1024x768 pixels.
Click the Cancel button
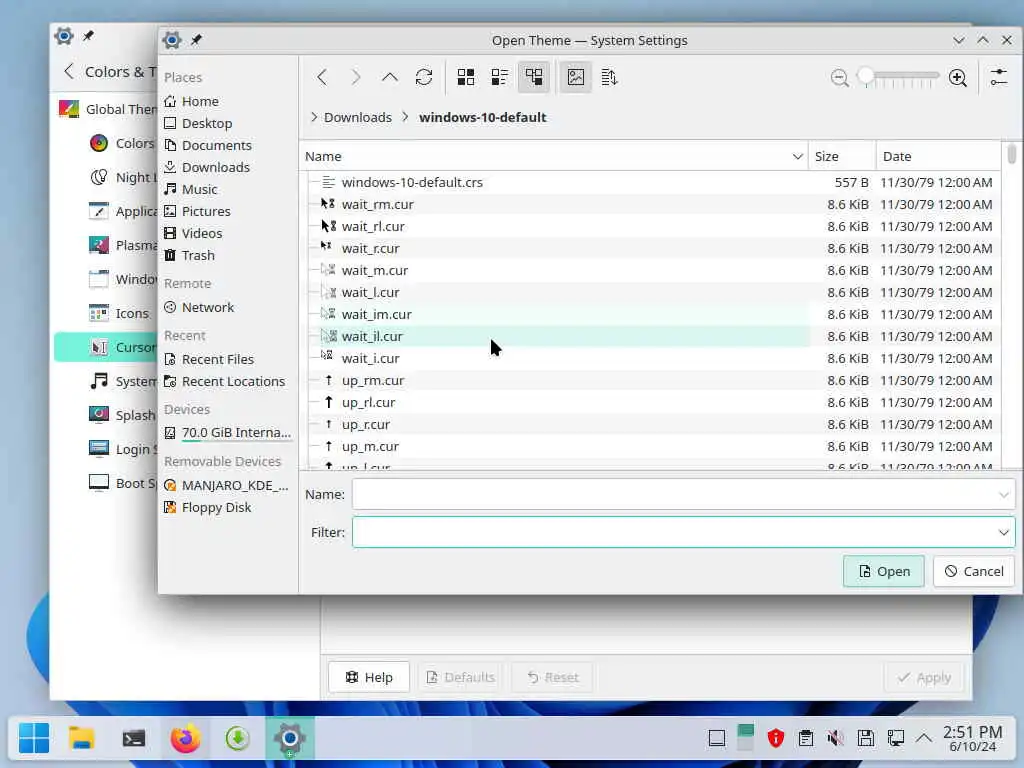pos(974,571)
